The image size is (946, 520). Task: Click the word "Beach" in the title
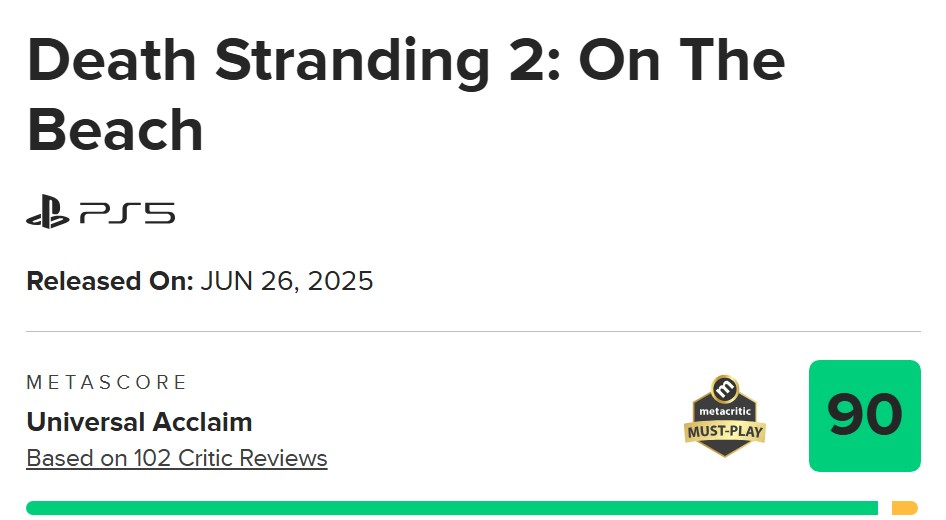pyautogui.click(x=115, y=131)
